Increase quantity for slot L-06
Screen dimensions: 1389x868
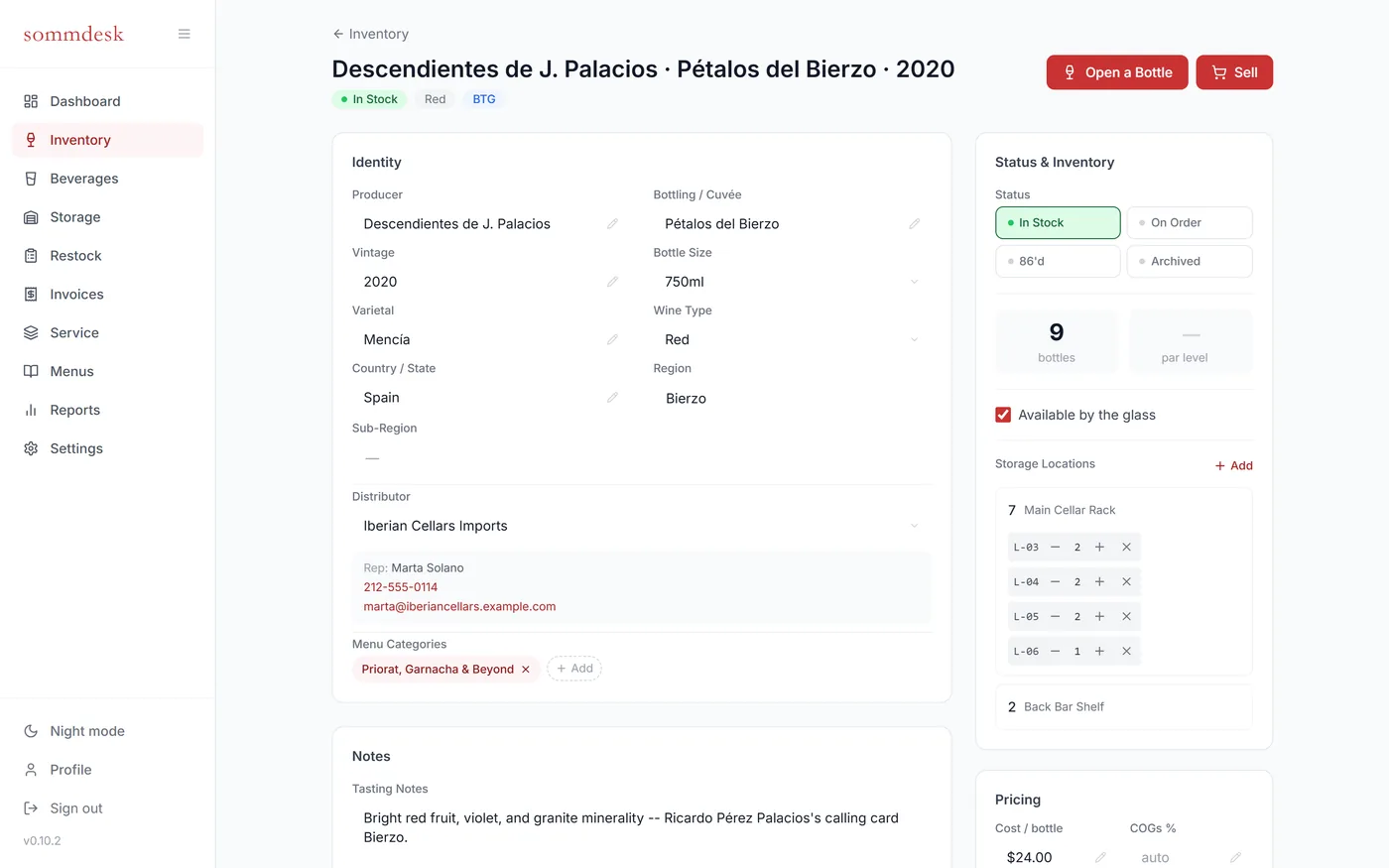coord(1099,652)
